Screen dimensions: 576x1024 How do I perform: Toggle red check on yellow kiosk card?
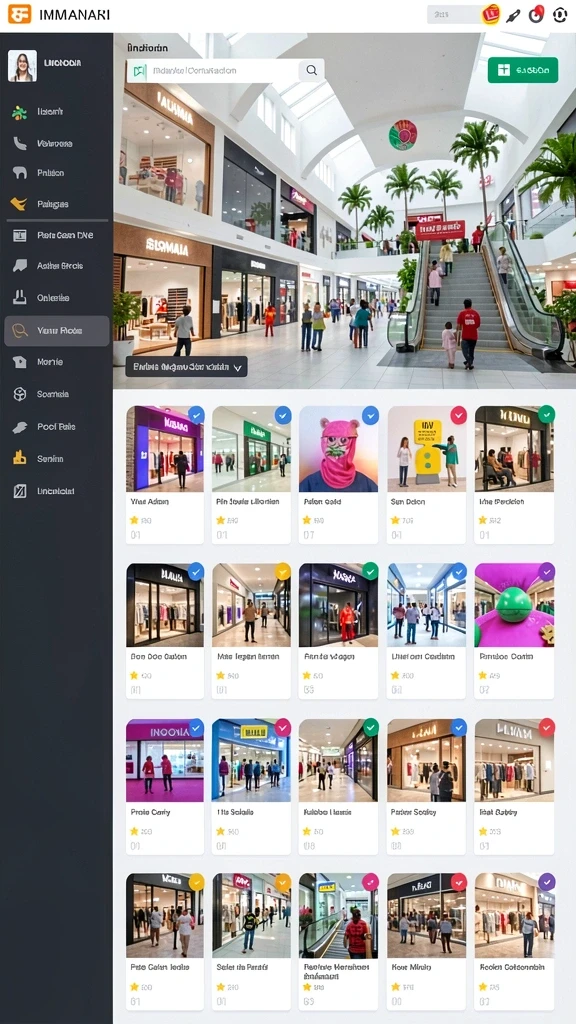point(458,415)
